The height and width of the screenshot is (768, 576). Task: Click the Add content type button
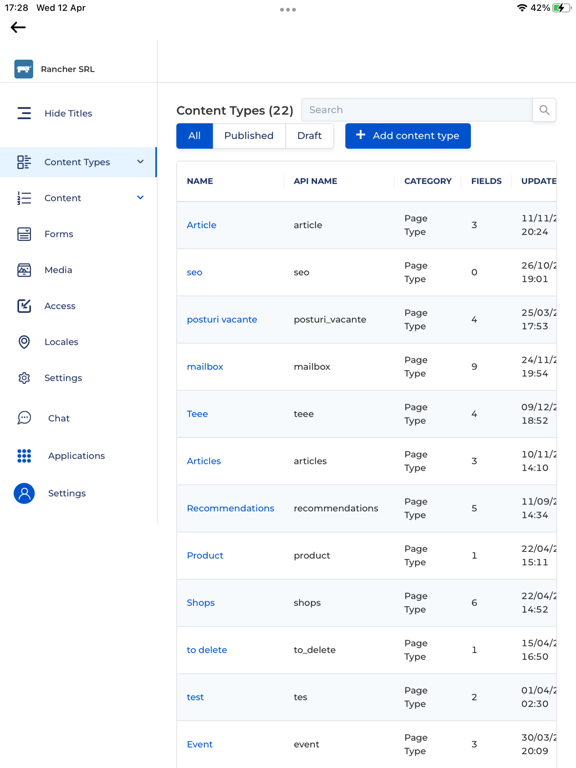point(408,136)
